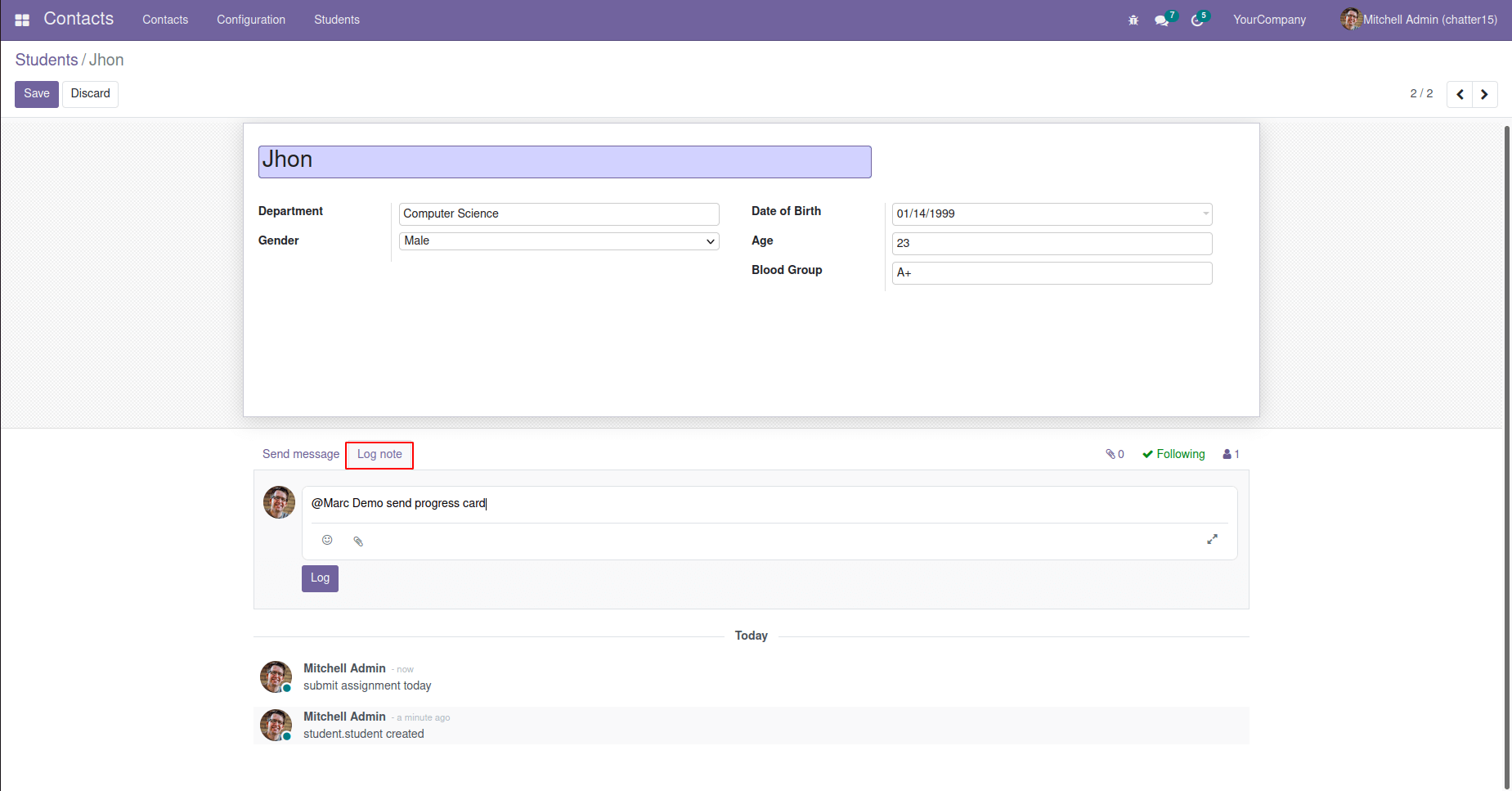Toggle the Following subscription status

(x=1173, y=454)
